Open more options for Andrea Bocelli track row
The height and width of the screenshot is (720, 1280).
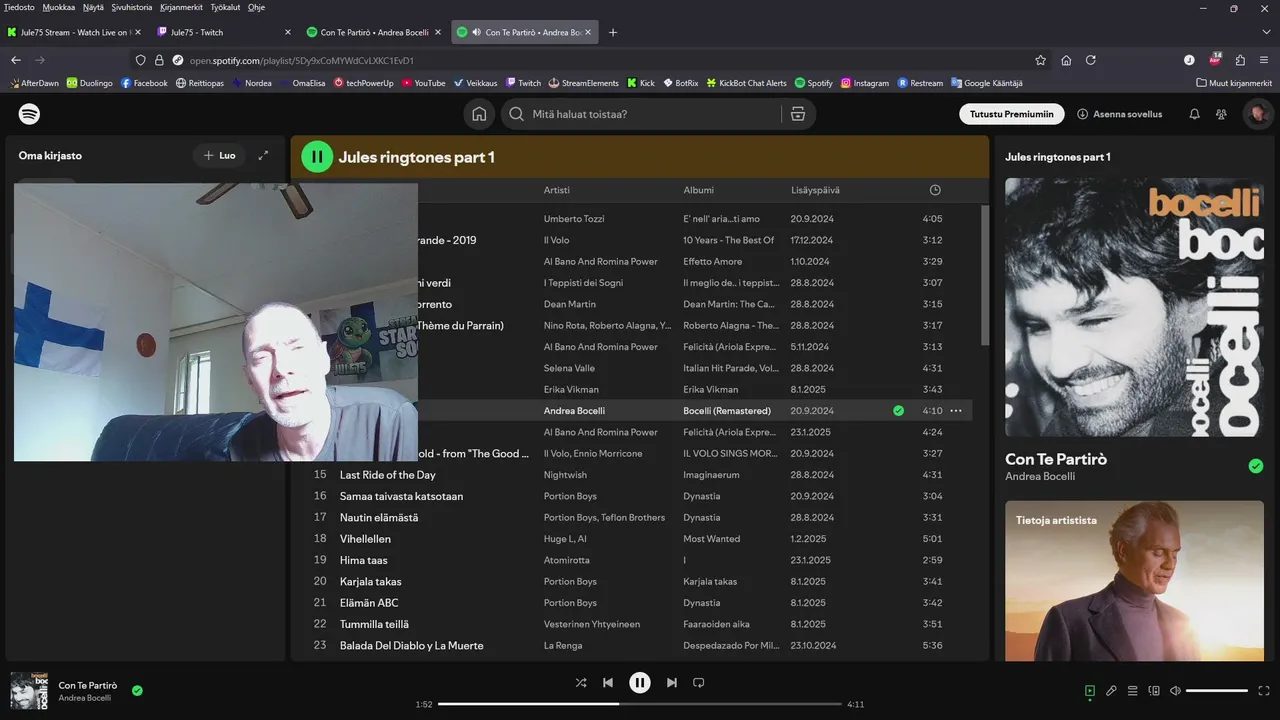956,411
